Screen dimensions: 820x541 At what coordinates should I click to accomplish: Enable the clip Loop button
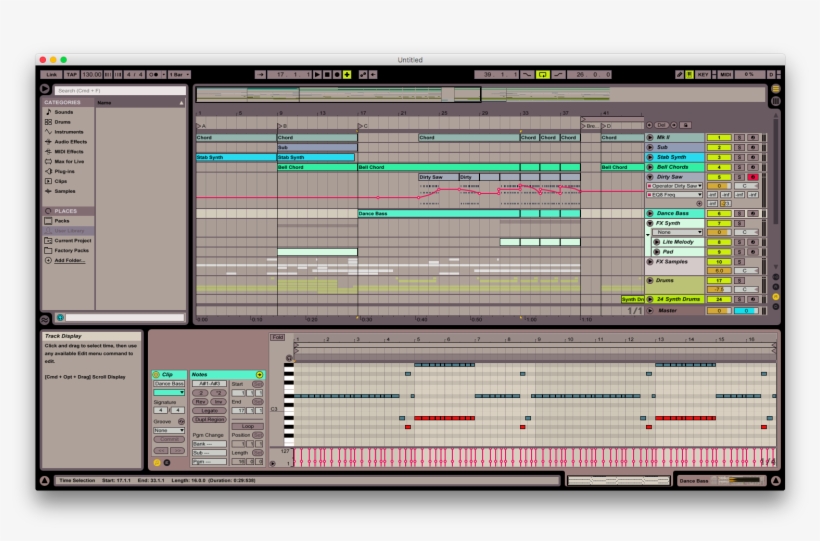point(247,426)
